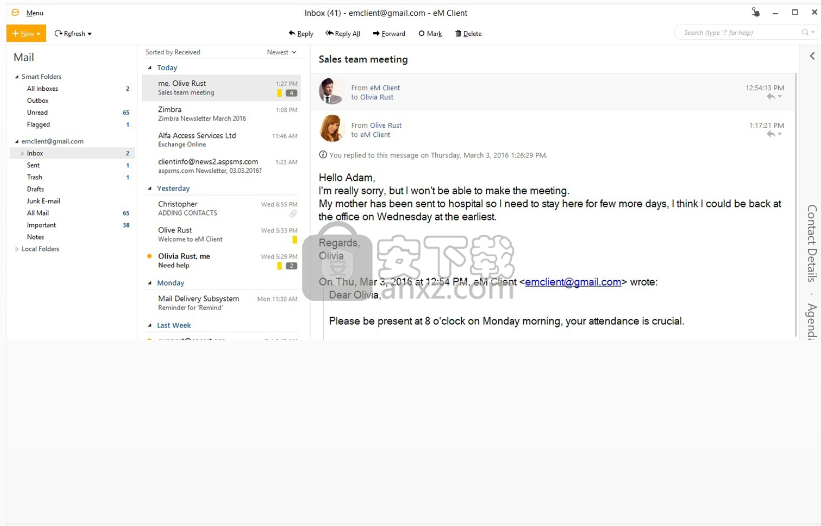The width and height of the screenshot is (821, 526).
Task: Click the touch mode hand icon
Action: click(x=755, y=12)
